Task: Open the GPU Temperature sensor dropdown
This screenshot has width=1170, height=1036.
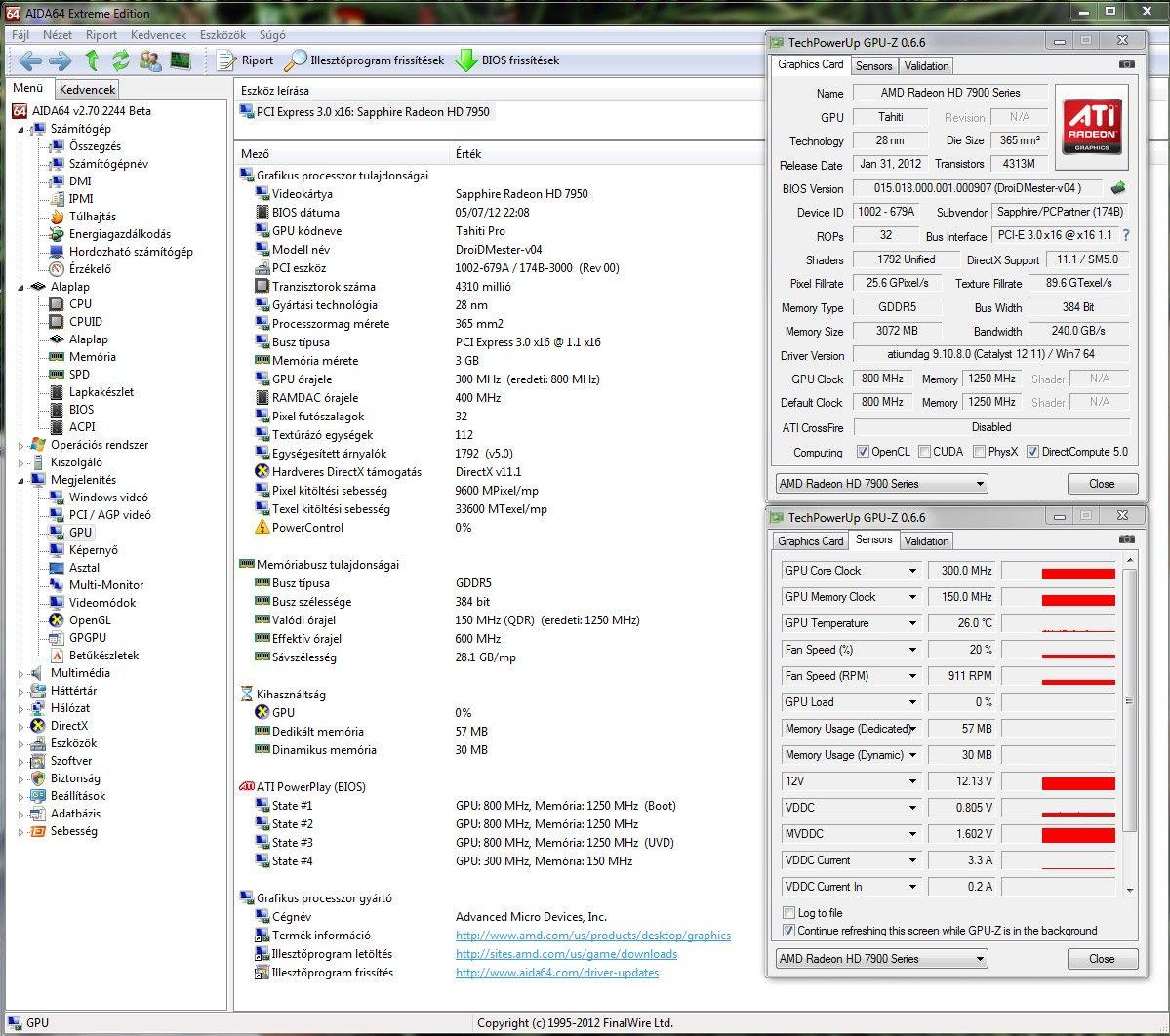Action: [x=912, y=623]
